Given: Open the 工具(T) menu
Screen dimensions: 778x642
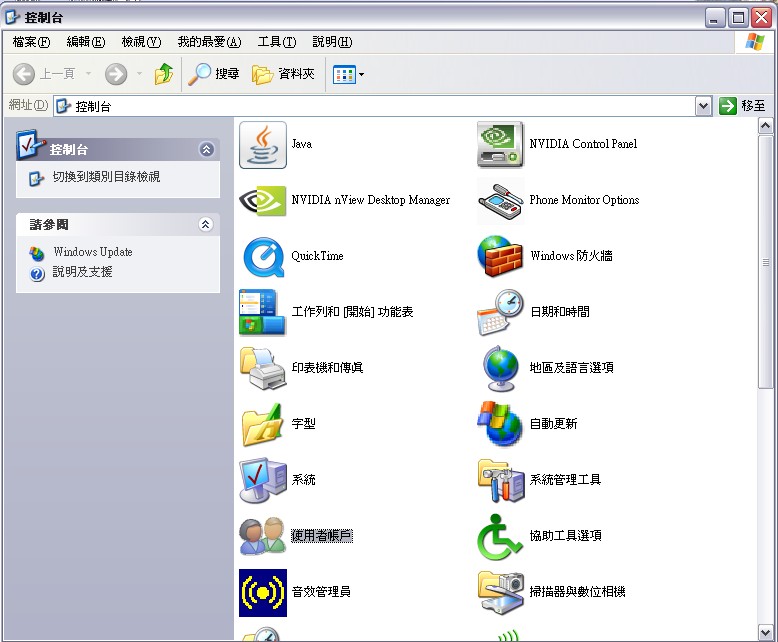Looking at the screenshot, I should click(x=277, y=42).
